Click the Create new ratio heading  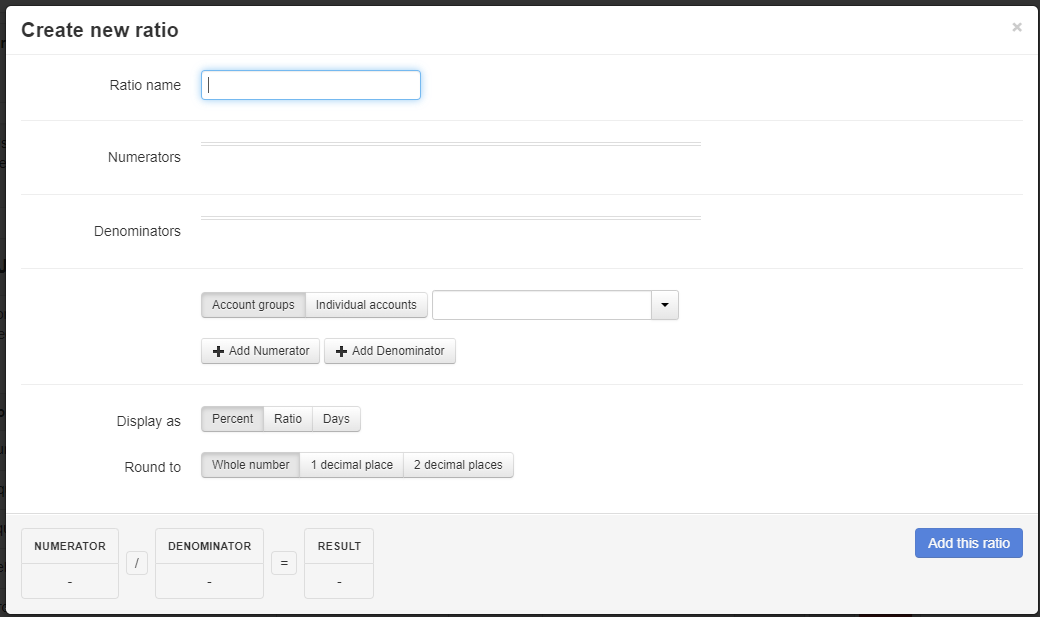(x=99, y=30)
